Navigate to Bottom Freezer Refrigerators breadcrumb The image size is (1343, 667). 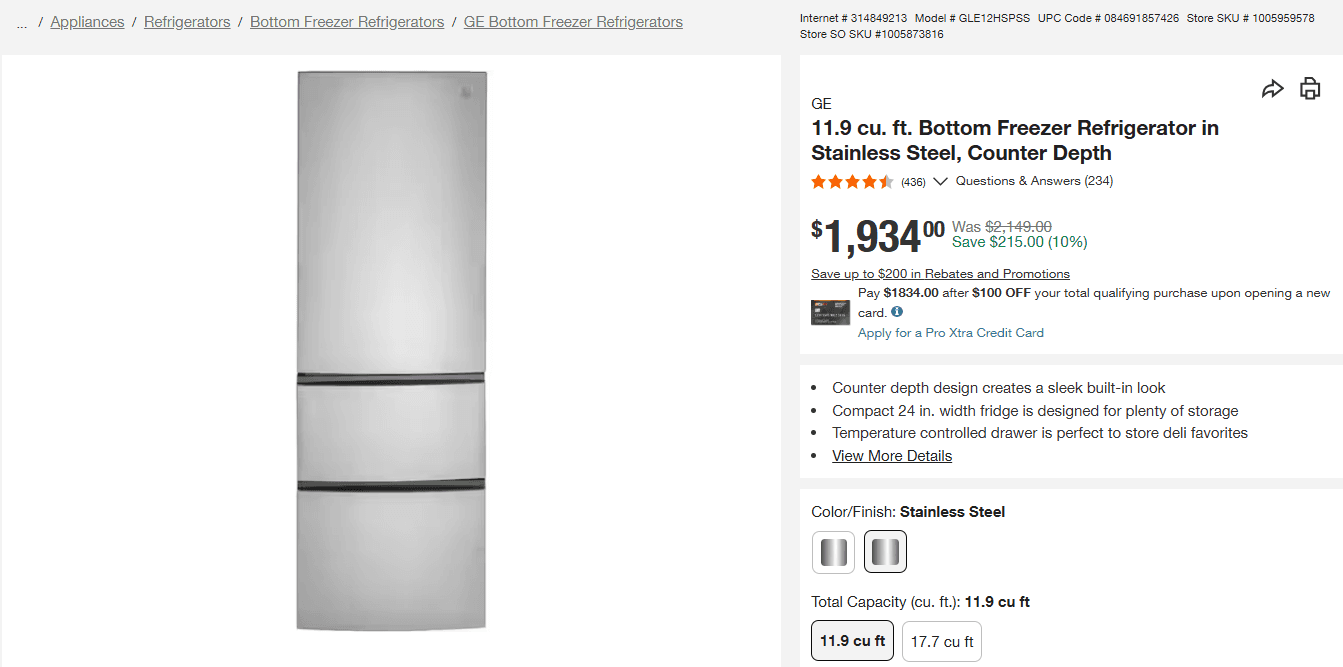click(346, 21)
